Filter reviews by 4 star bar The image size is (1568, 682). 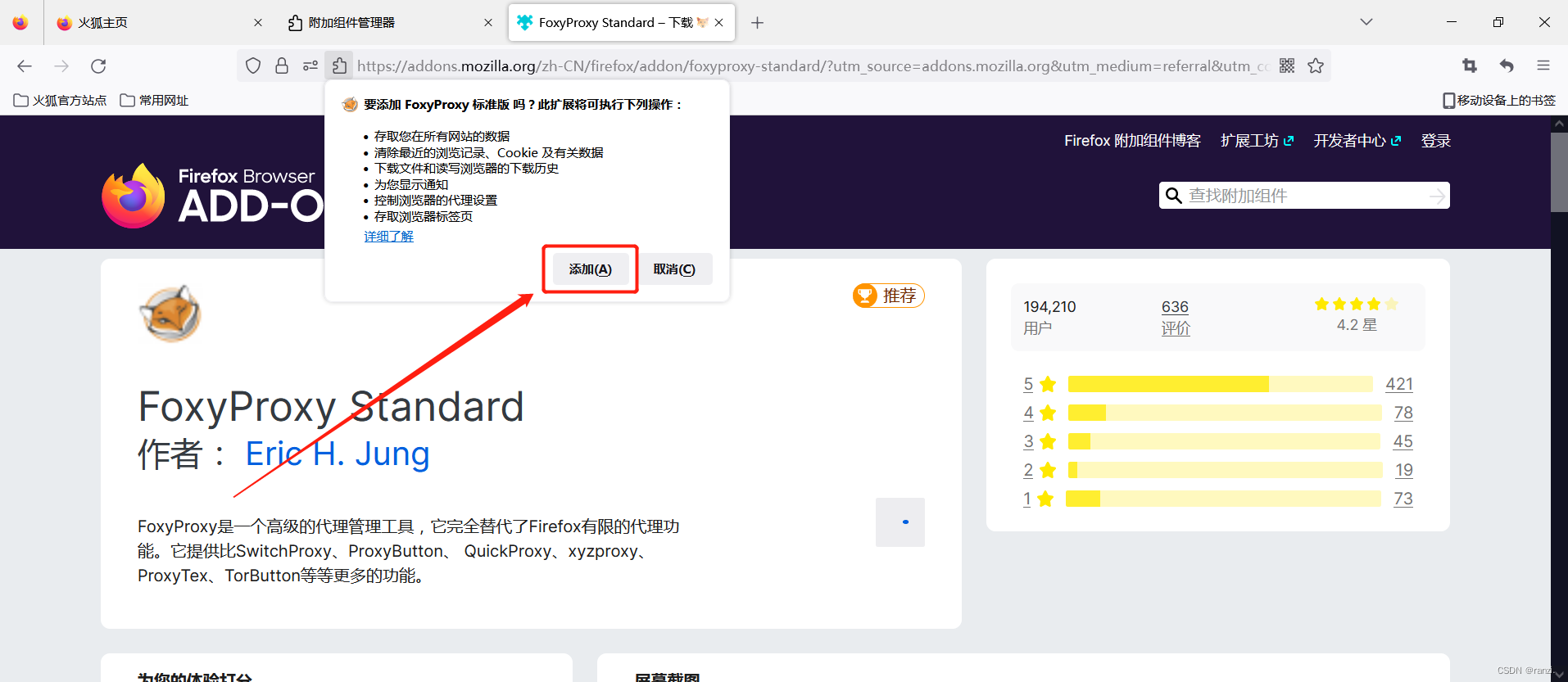click(x=1224, y=413)
